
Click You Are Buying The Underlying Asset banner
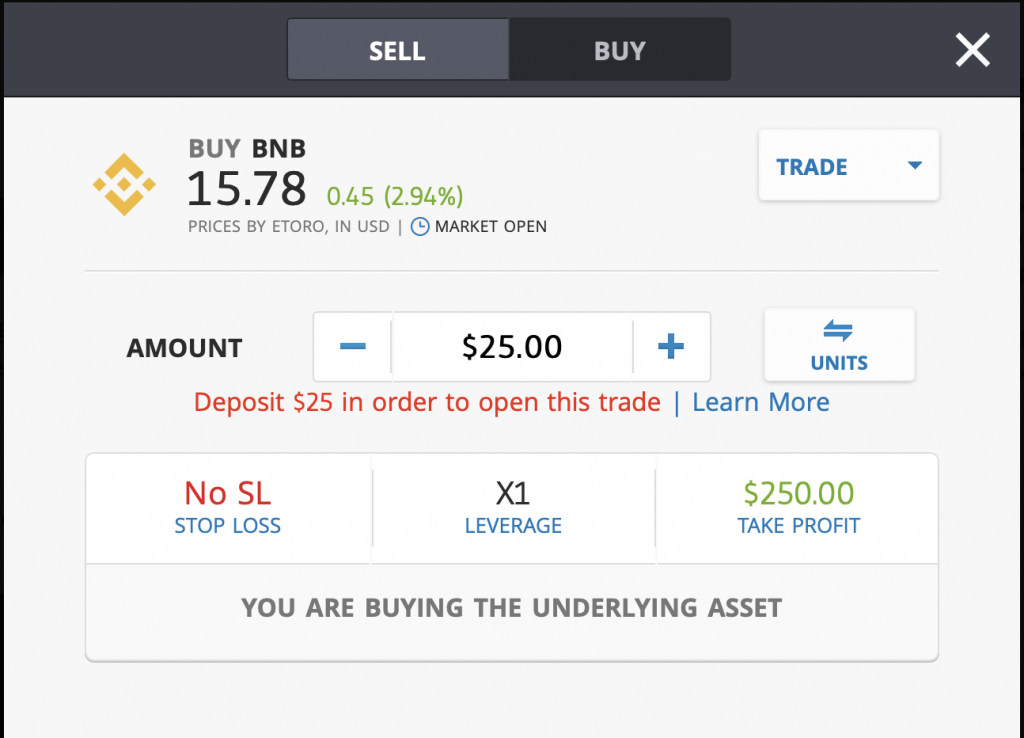tap(511, 608)
